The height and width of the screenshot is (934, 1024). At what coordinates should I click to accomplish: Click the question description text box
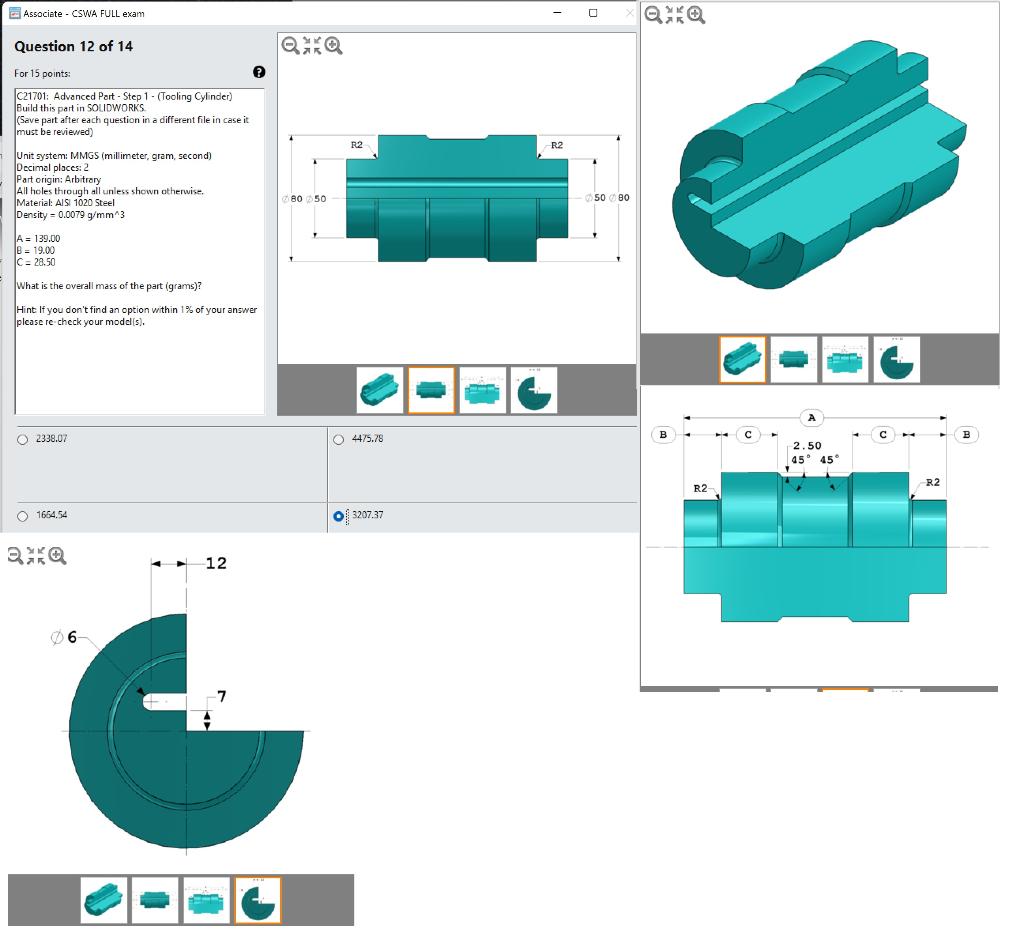click(x=140, y=251)
